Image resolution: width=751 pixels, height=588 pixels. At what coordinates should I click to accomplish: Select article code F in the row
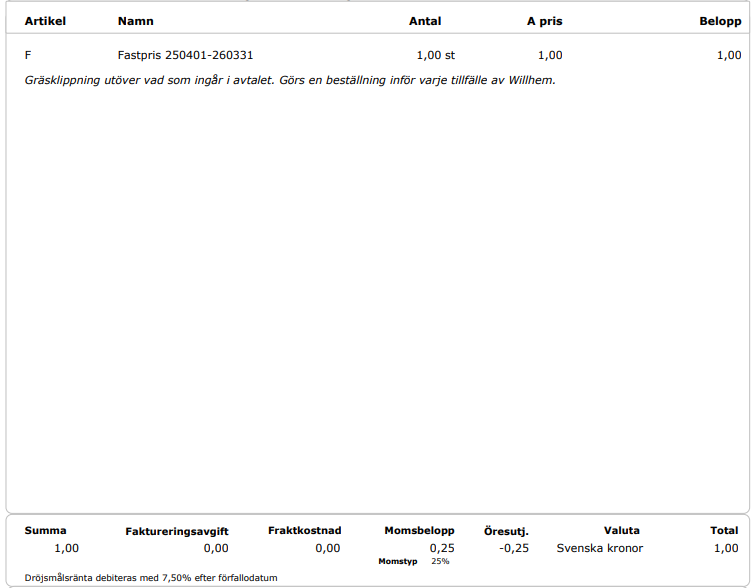click(x=28, y=55)
